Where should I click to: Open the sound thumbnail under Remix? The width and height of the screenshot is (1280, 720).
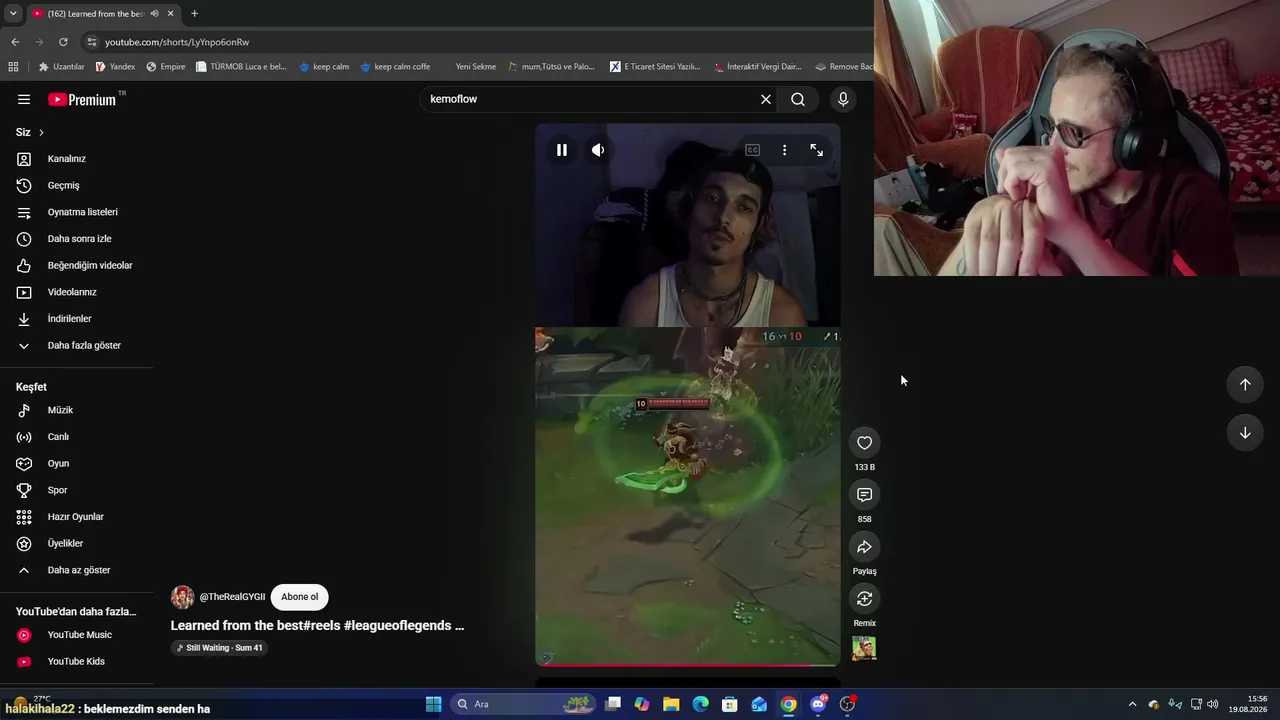[x=864, y=648]
